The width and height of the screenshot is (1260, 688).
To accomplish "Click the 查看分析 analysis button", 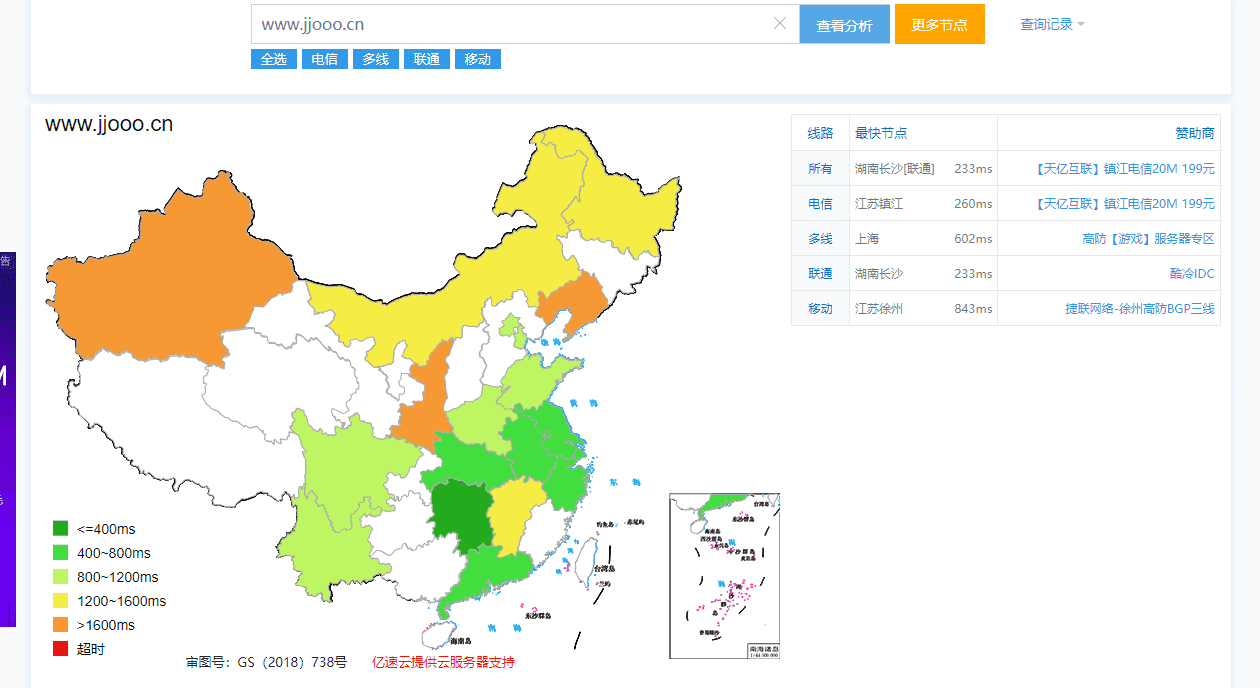I will pyautogui.click(x=844, y=24).
